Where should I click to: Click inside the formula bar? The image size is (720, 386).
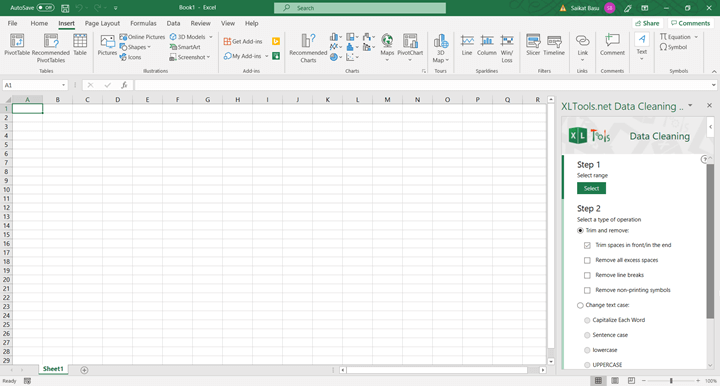pyautogui.click(x=422, y=85)
